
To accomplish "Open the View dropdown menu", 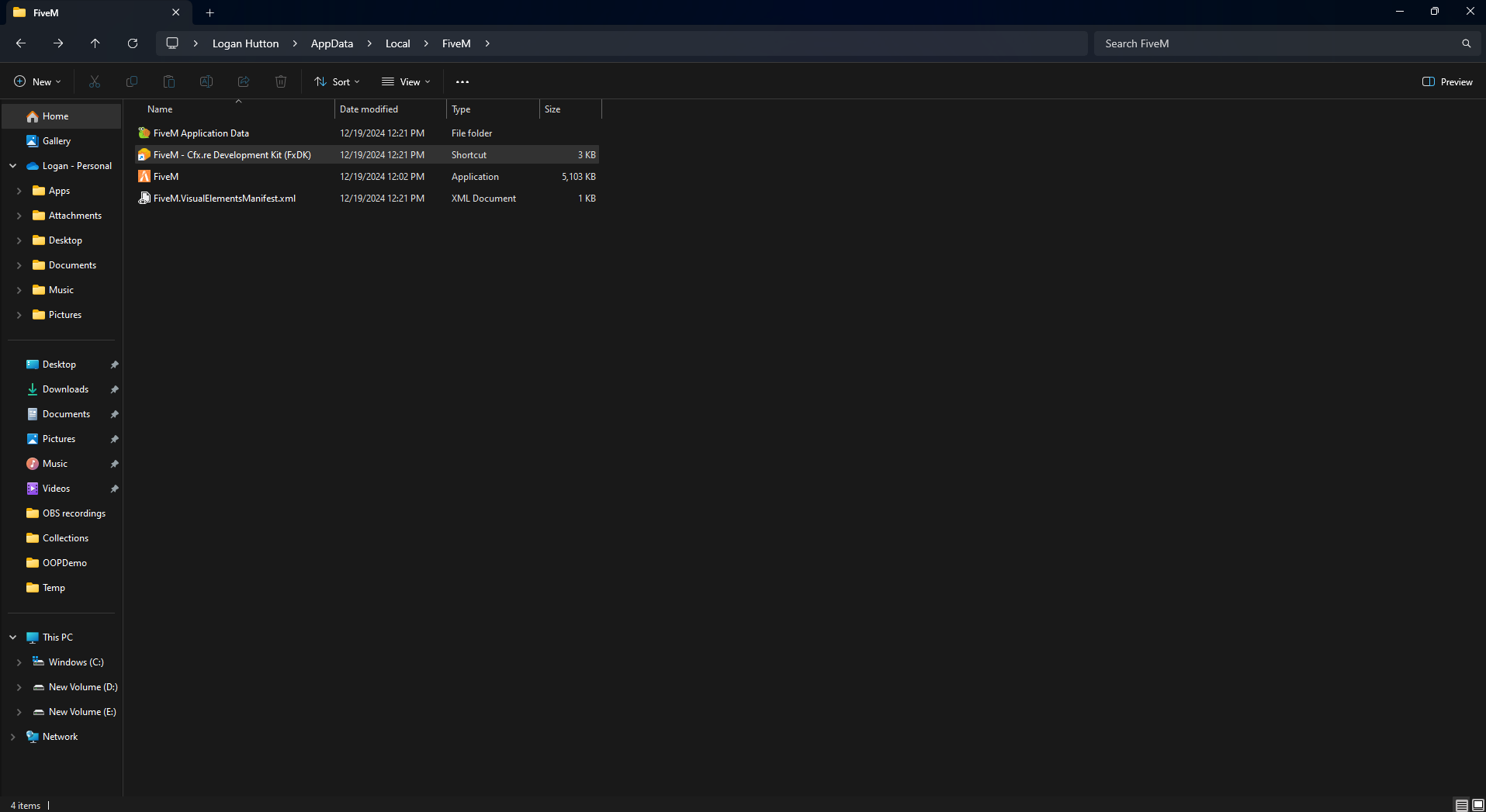I will point(406,81).
